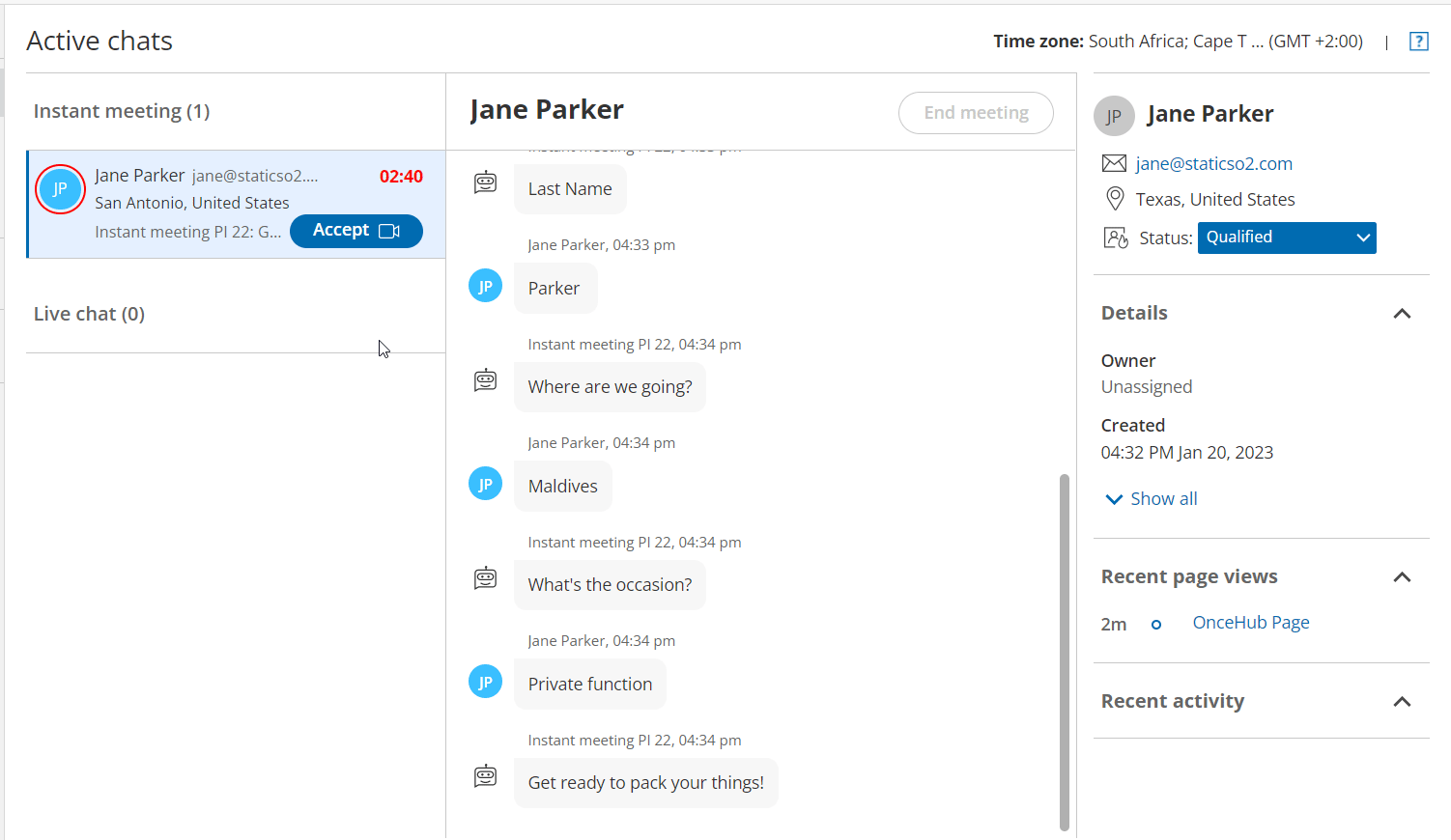Click the 'Maldives' chat message bubble
The width and height of the screenshot is (1451, 840).
[563, 486]
